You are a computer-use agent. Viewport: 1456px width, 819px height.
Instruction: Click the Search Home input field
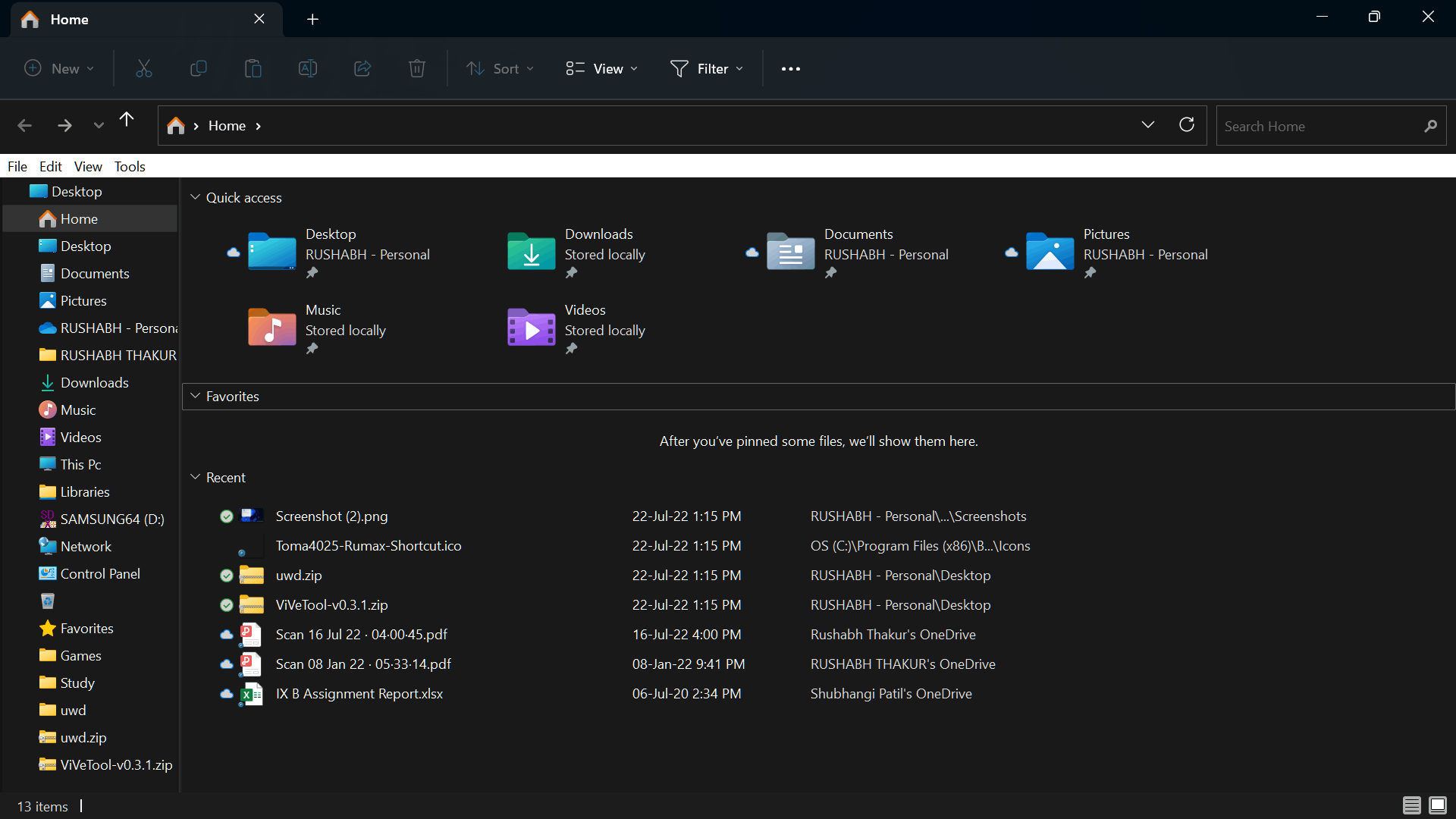pyautogui.click(x=1319, y=126)
